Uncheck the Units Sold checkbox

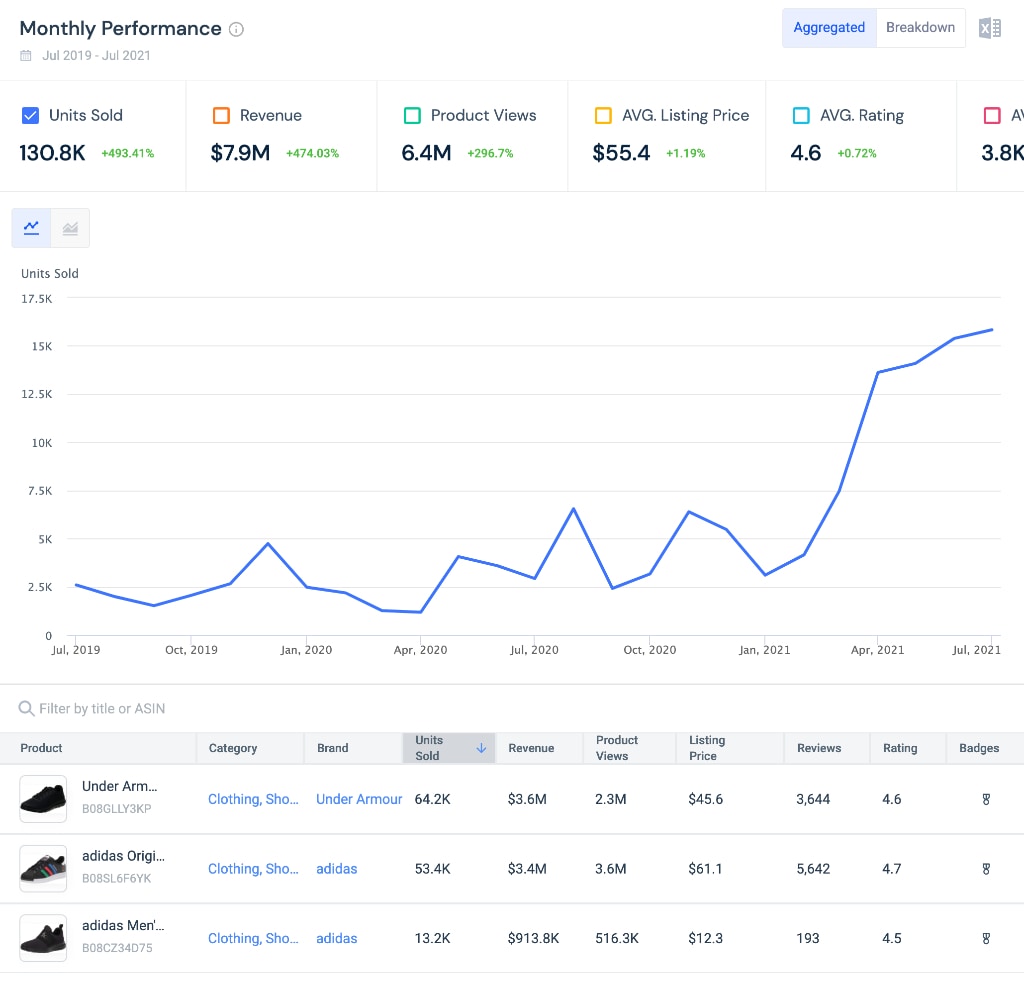coord(30,116)
